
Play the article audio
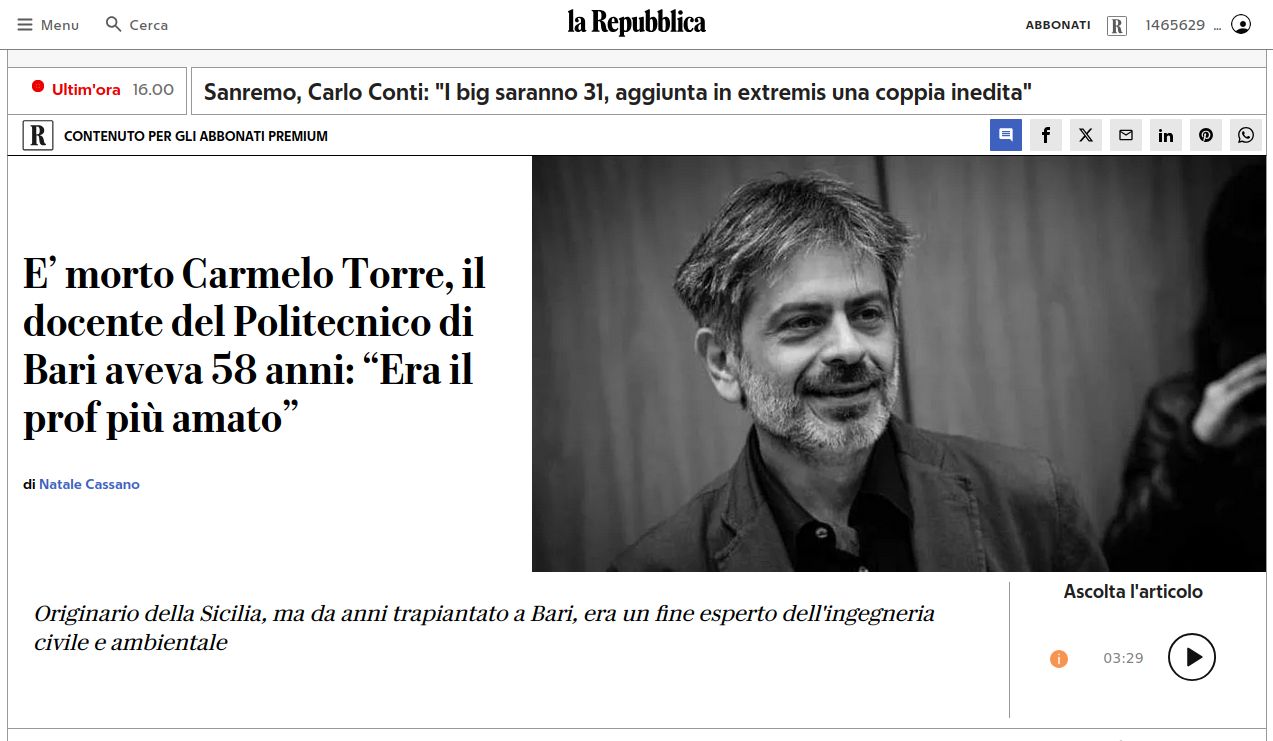[x=1192, y=657]
